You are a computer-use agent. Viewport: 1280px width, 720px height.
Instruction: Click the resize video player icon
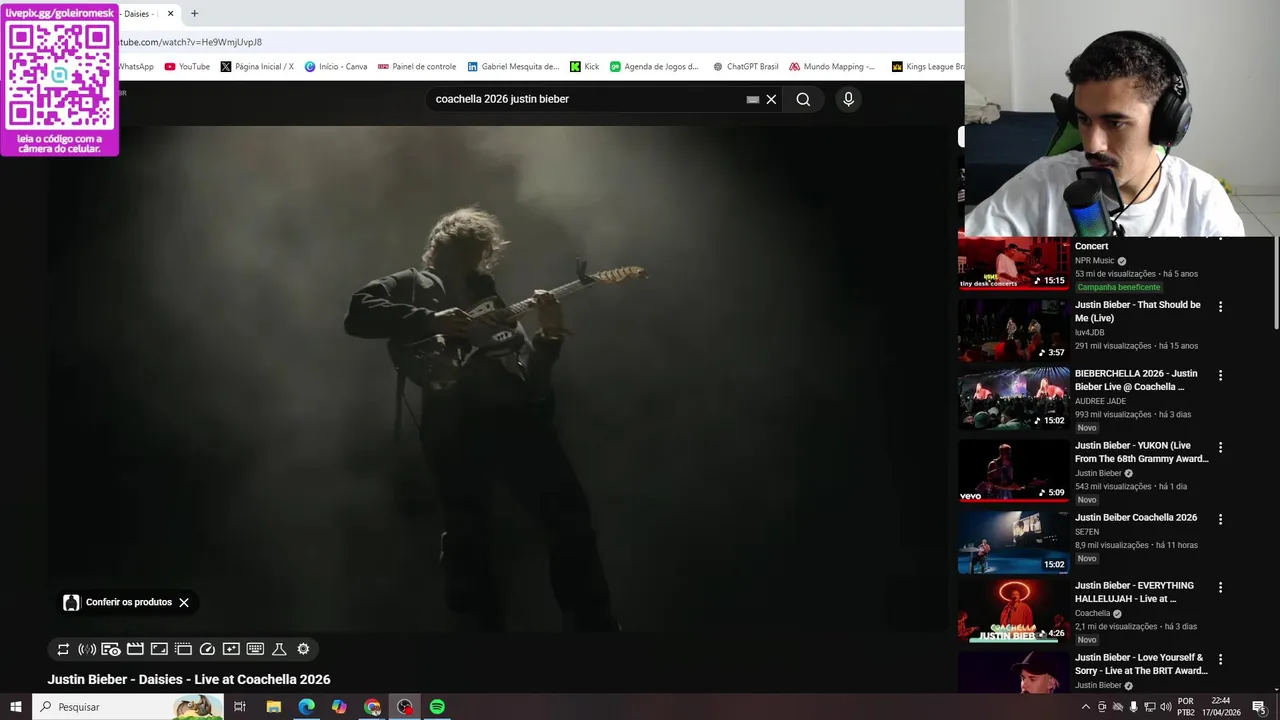pos(159,649)
